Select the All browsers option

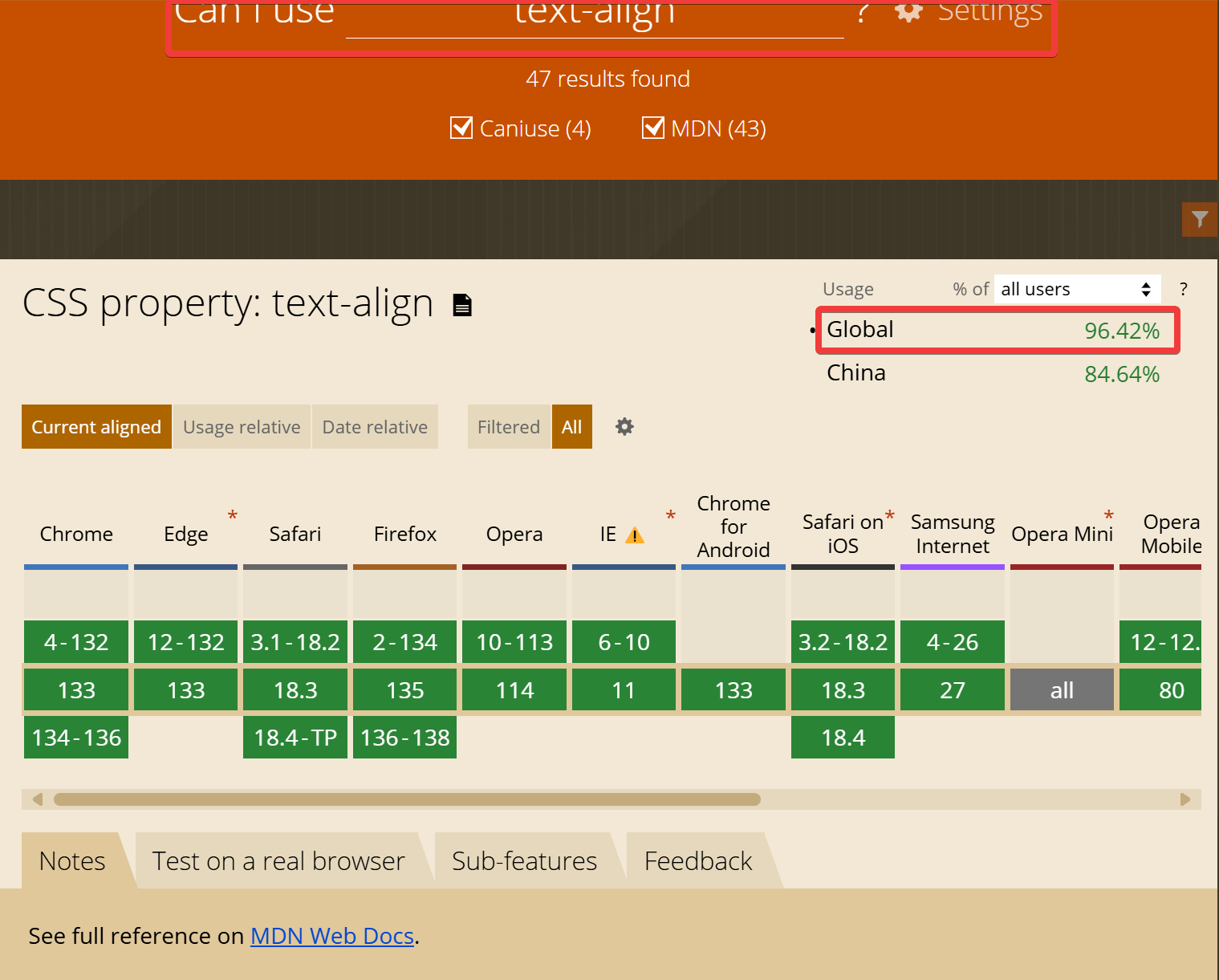tap(571, 427)
